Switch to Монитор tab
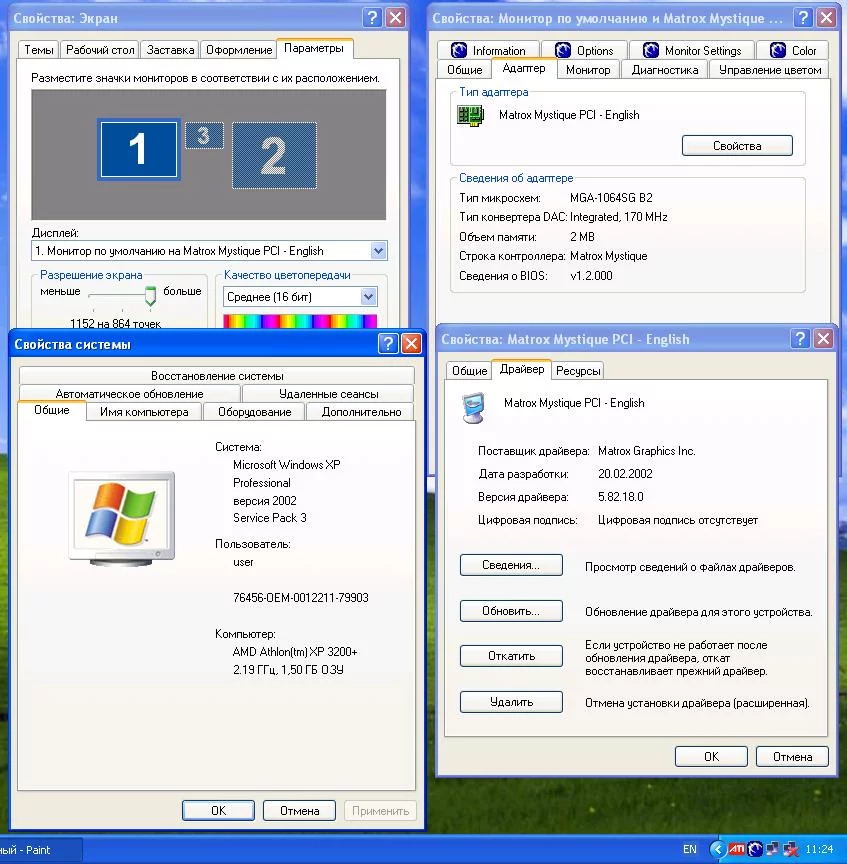847x864 pixels. [x=588, y=70]
